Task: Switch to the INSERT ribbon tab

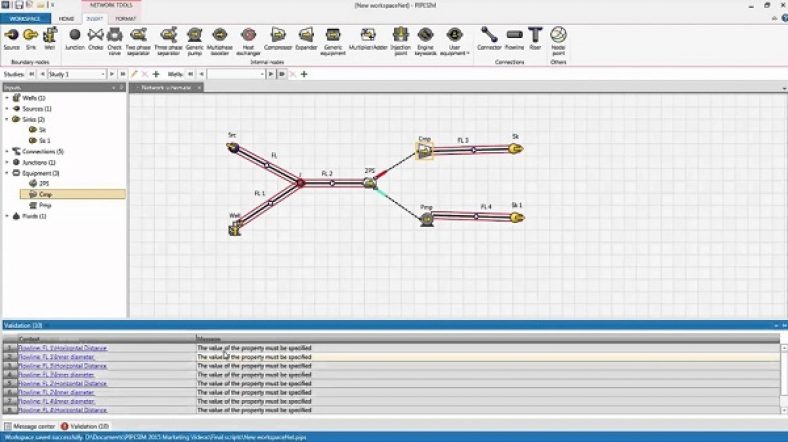Action: pyautogui.click(x=94, y=19)
